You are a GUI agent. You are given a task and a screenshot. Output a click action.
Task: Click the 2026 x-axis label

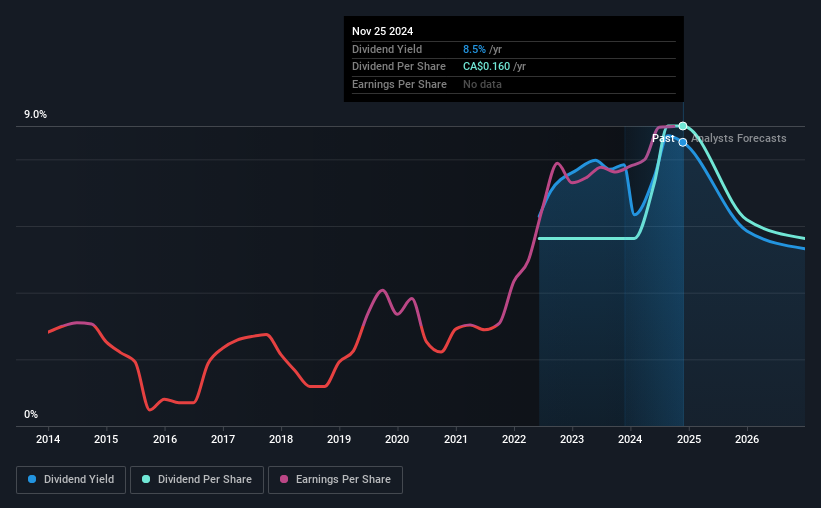pos(747,439)
